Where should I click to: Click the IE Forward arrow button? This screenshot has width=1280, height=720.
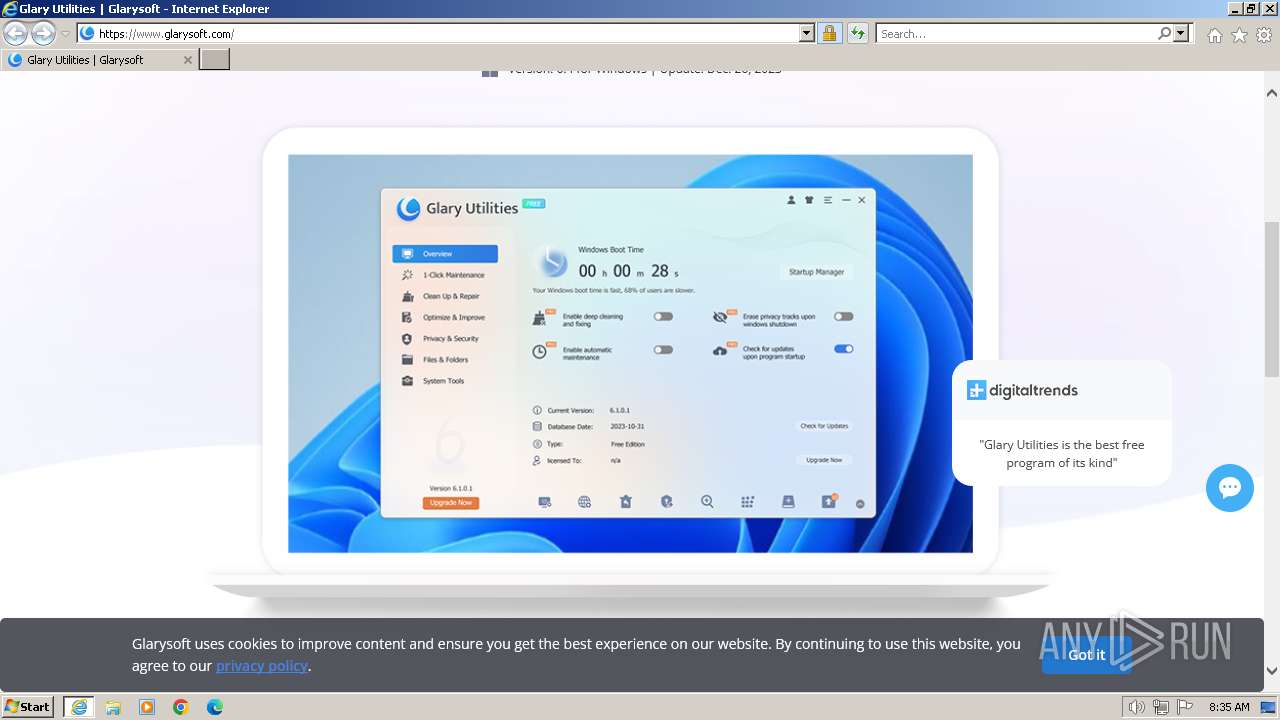tap(43, 34)
